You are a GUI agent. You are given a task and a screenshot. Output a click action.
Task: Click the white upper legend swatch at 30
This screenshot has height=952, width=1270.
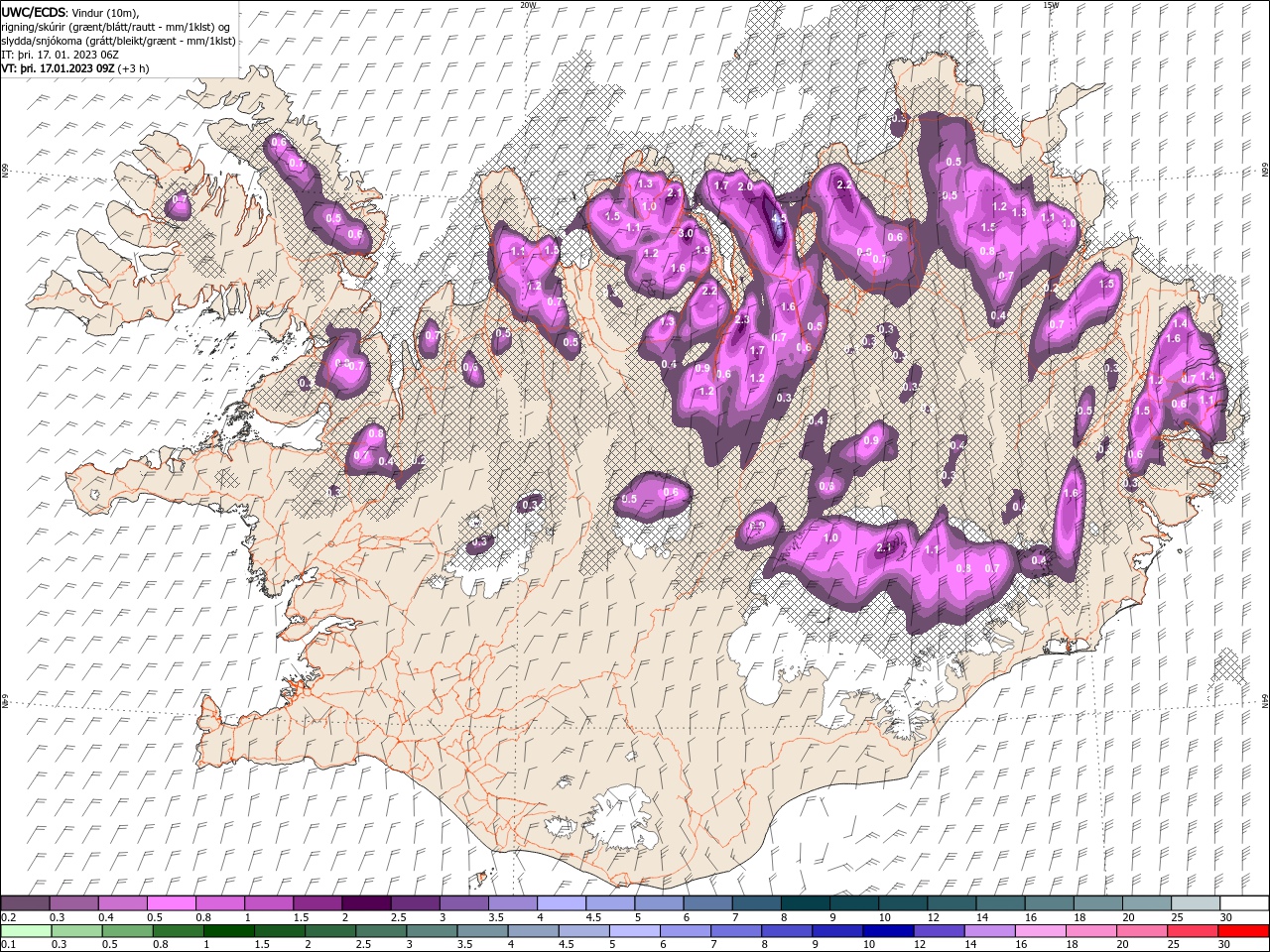[1244, 903]
